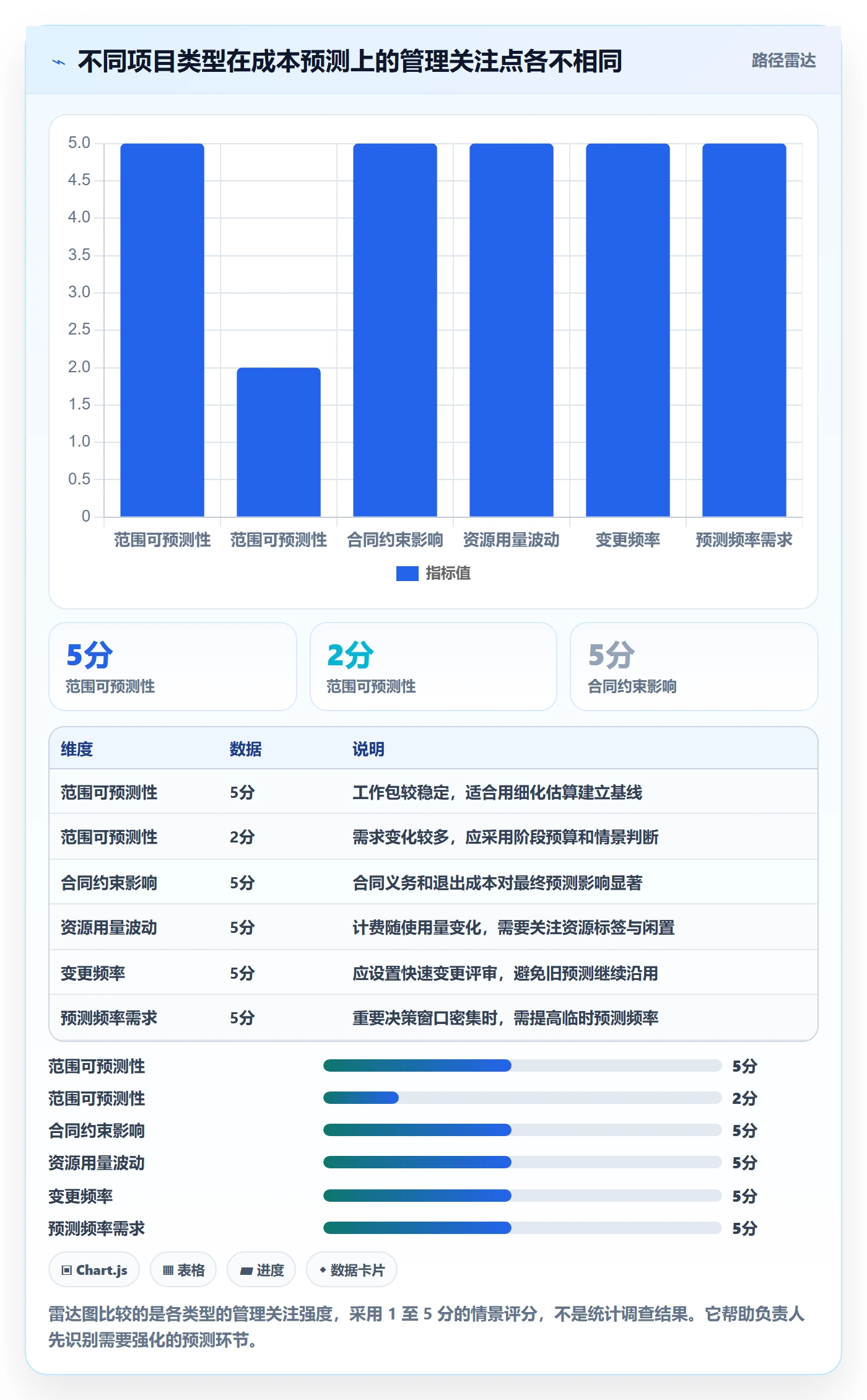Click the 路径雷达 label in header
This screenshot has width=867, height=1400.
click(783, 61)
